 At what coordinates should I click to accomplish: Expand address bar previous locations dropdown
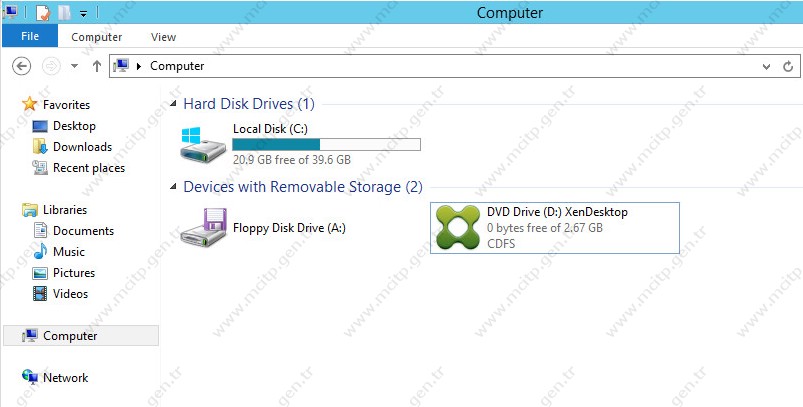pyautogui.click(x=767, y=67)
